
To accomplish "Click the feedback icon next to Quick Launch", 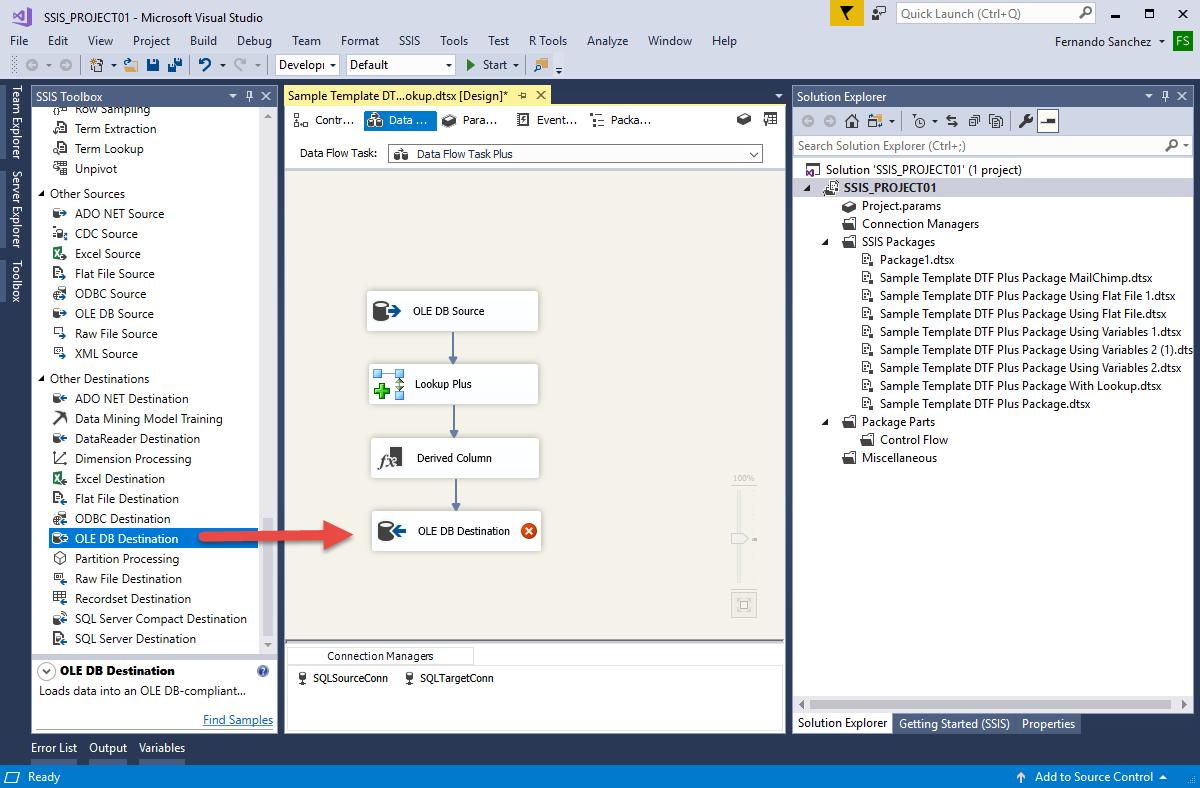I will click(879, 13).
